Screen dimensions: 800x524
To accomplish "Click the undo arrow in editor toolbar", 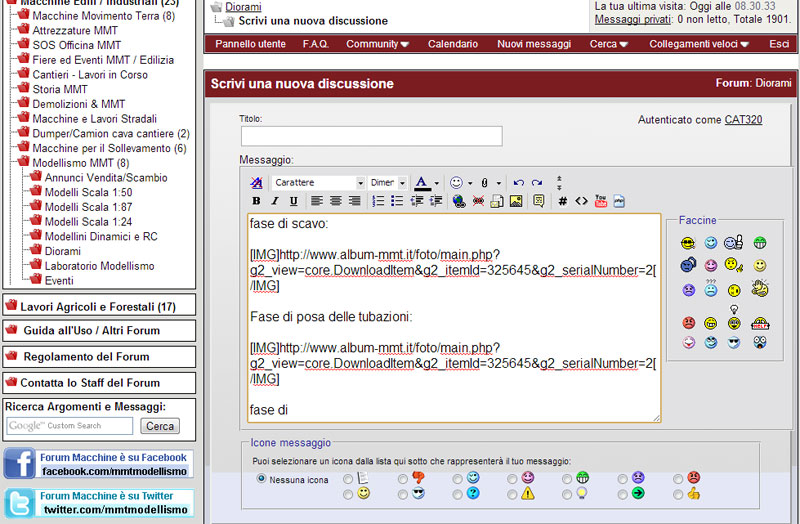I will pos(518,183).
